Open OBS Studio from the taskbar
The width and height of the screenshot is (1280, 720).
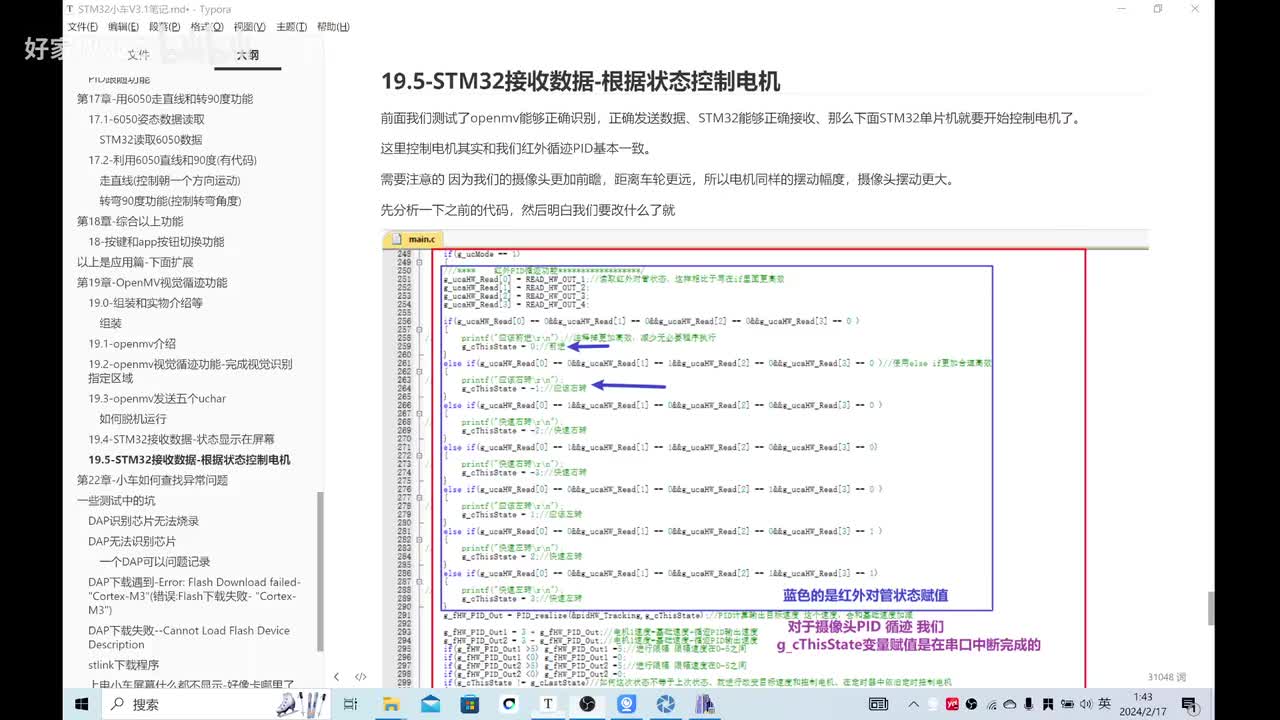coord(587,704)
